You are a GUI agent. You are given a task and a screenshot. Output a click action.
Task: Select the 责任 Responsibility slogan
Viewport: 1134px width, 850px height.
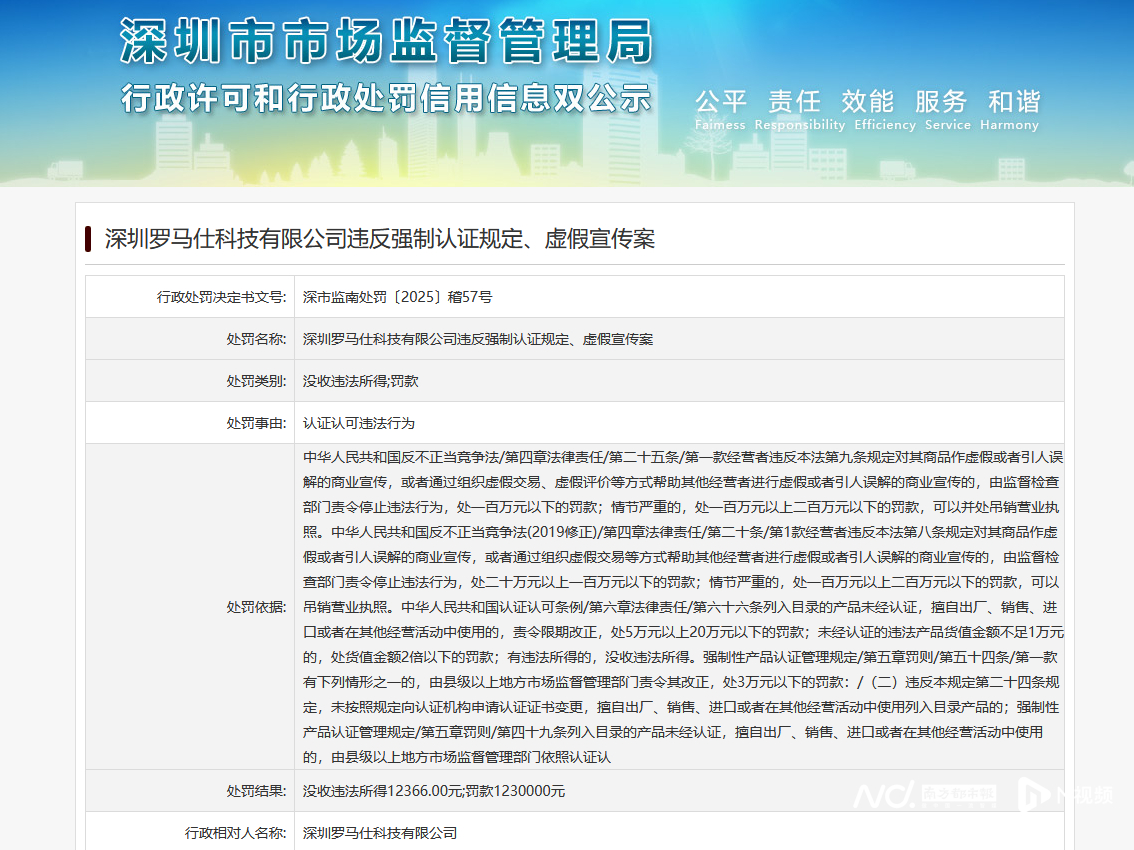tap(795, 102)
